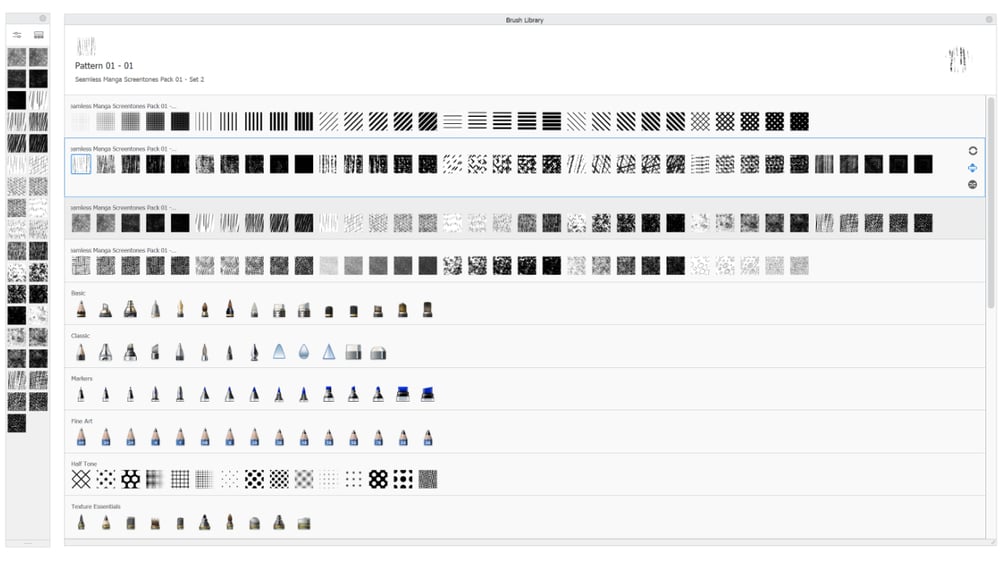Open Brush Properties sliders icon in palette

17,35
